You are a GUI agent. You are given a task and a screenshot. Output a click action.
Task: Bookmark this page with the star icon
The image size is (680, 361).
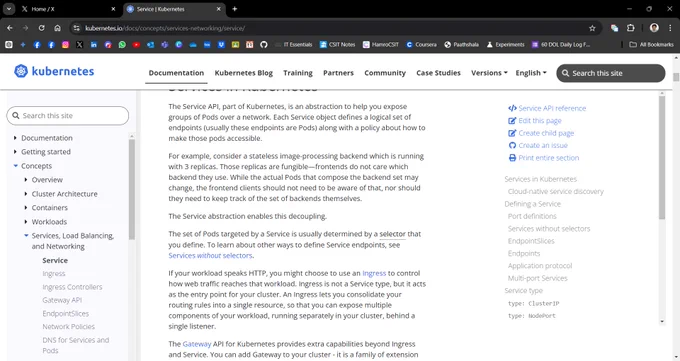click(x=592, y=28)
